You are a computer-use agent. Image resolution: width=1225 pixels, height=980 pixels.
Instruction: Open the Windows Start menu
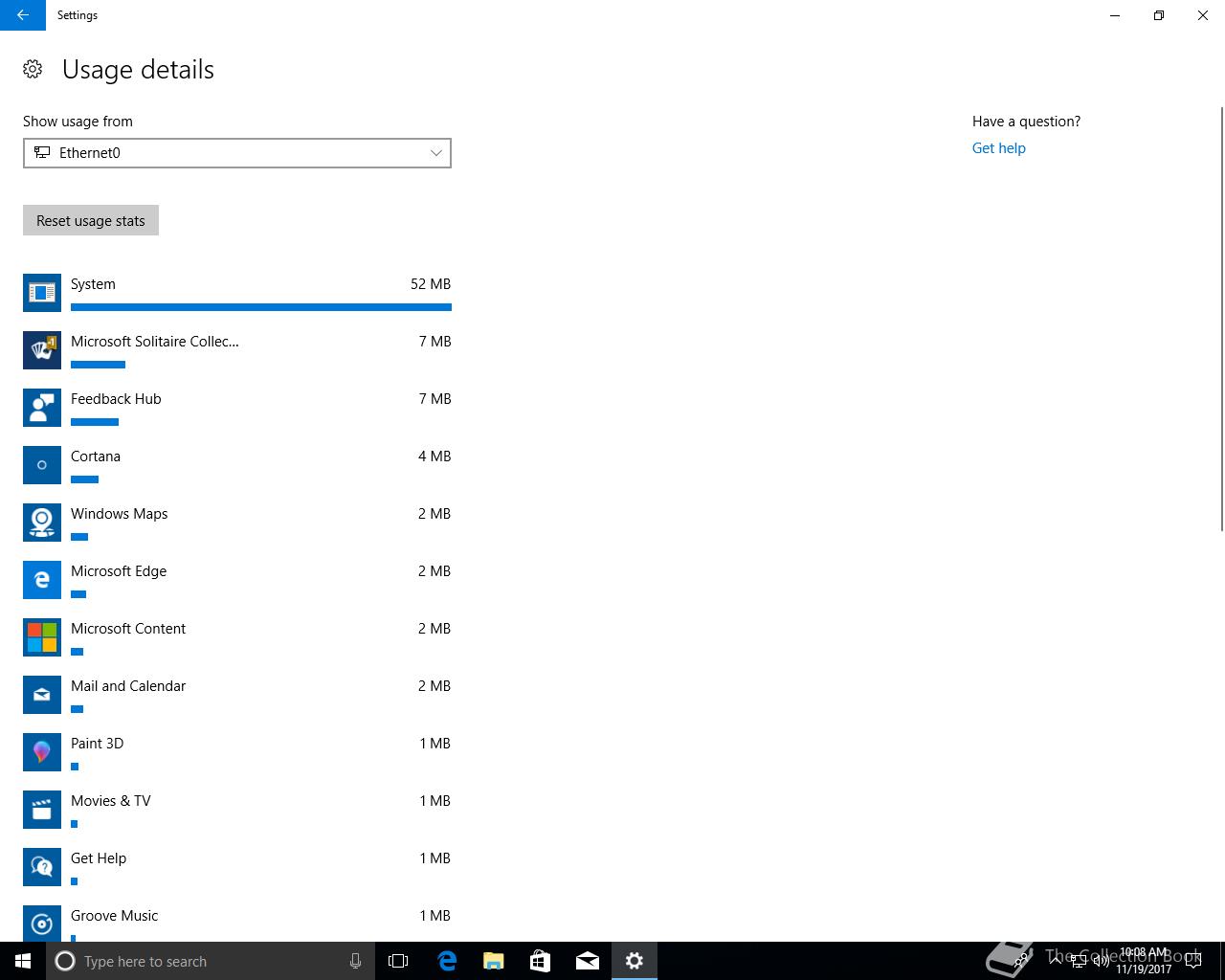tap(23, 961)
